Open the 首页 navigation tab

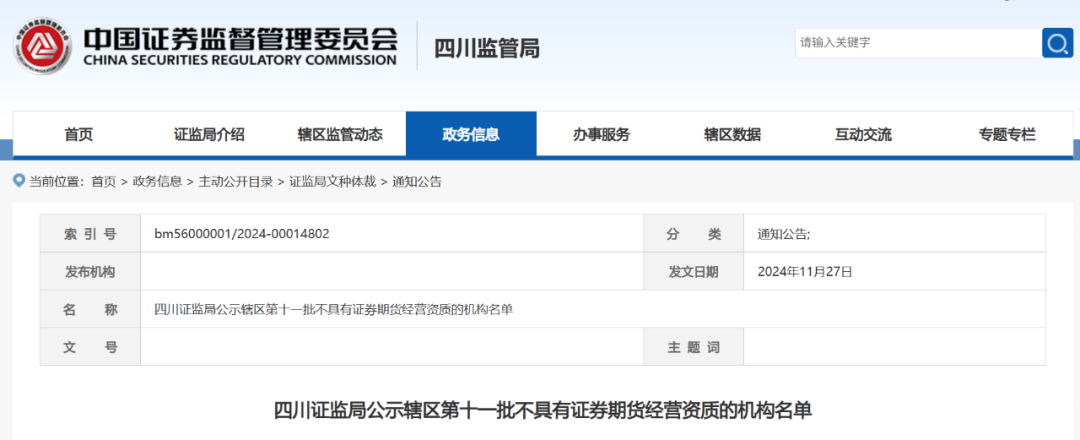pos(79,135)
